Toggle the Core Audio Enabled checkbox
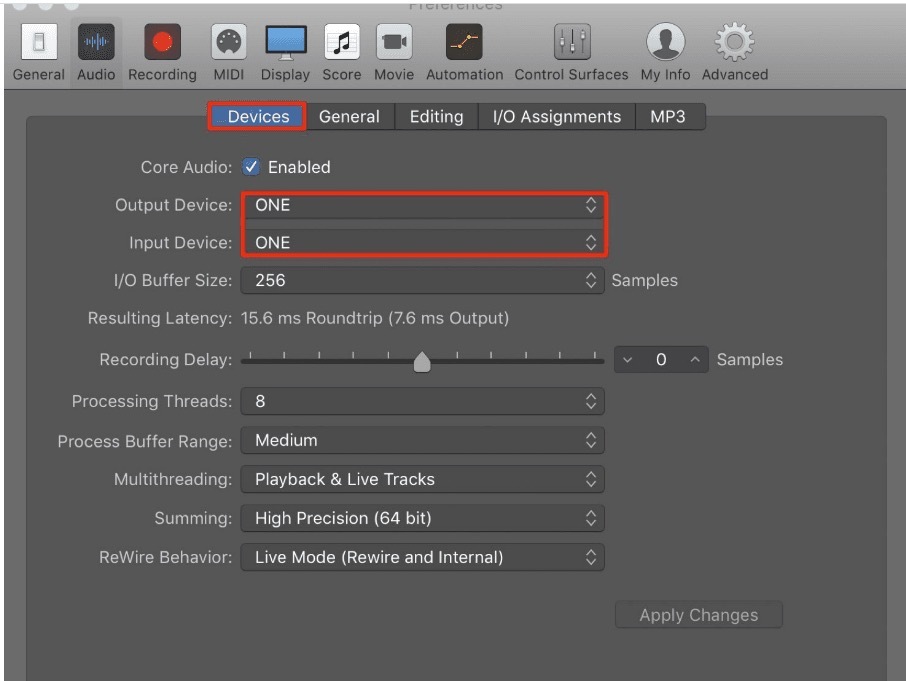This screenshot has width=906, height=681. [x=251, y=167]
